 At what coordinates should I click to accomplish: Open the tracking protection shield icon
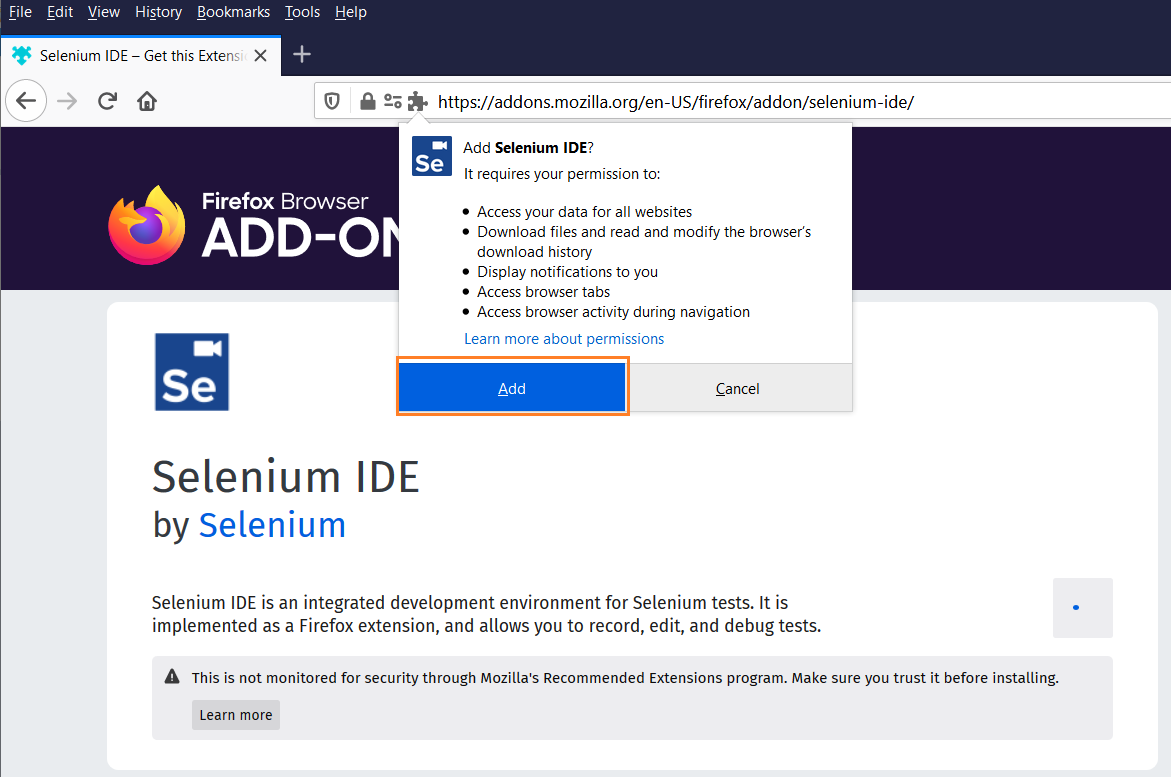pos(332,101)
